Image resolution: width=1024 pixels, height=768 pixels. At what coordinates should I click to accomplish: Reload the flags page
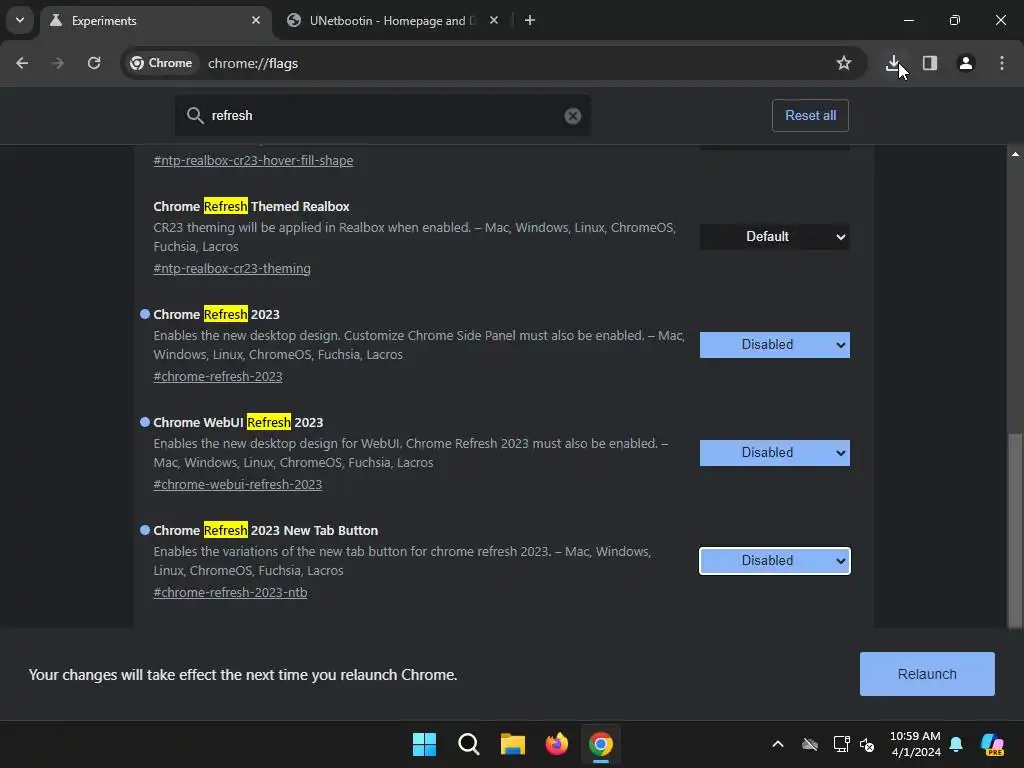(94, 63)
